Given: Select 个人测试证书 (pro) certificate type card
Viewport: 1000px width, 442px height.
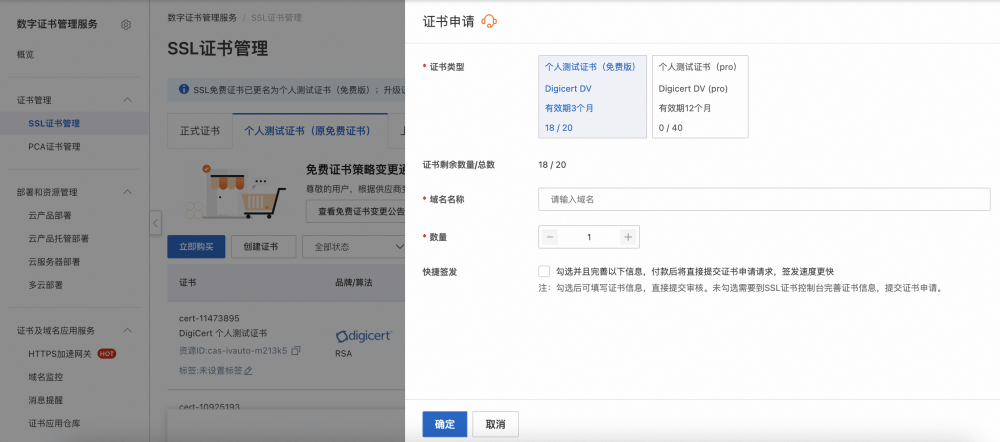Looking at the screenshot, I should (699, 97).
